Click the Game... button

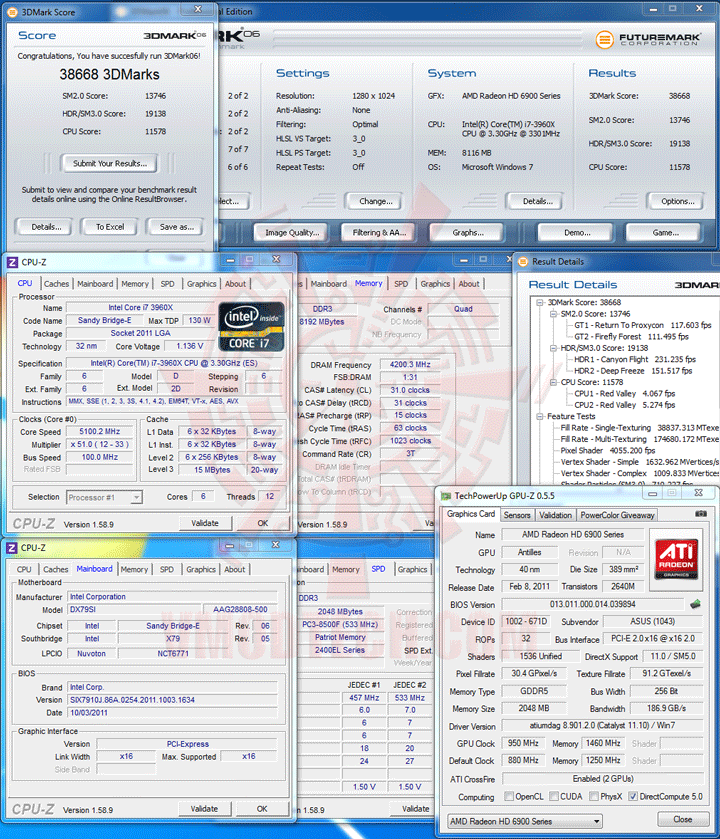click(x=665, y=232)
